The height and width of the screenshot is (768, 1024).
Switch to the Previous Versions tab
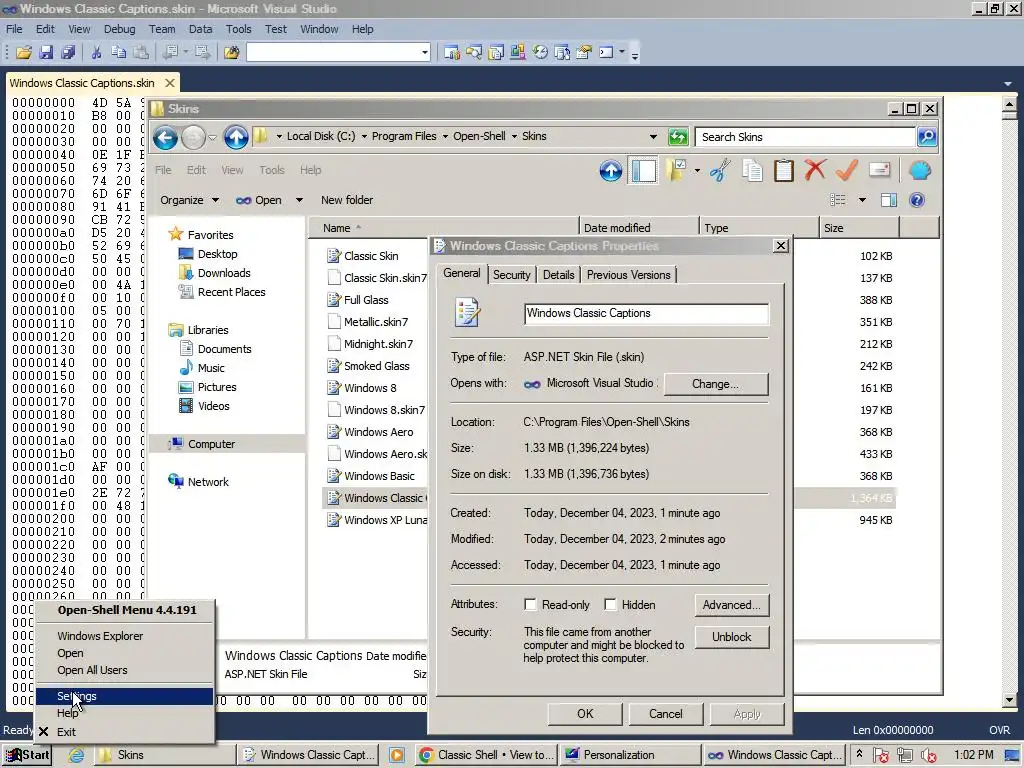click(x=628, y=275)
